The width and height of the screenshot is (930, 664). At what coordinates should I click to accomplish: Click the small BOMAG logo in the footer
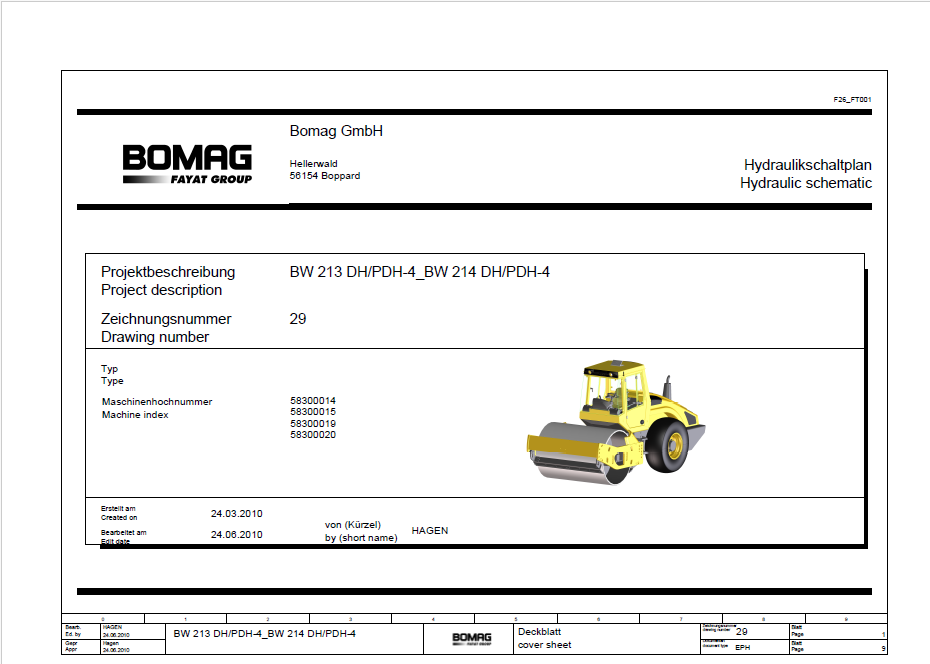(472, 639)
